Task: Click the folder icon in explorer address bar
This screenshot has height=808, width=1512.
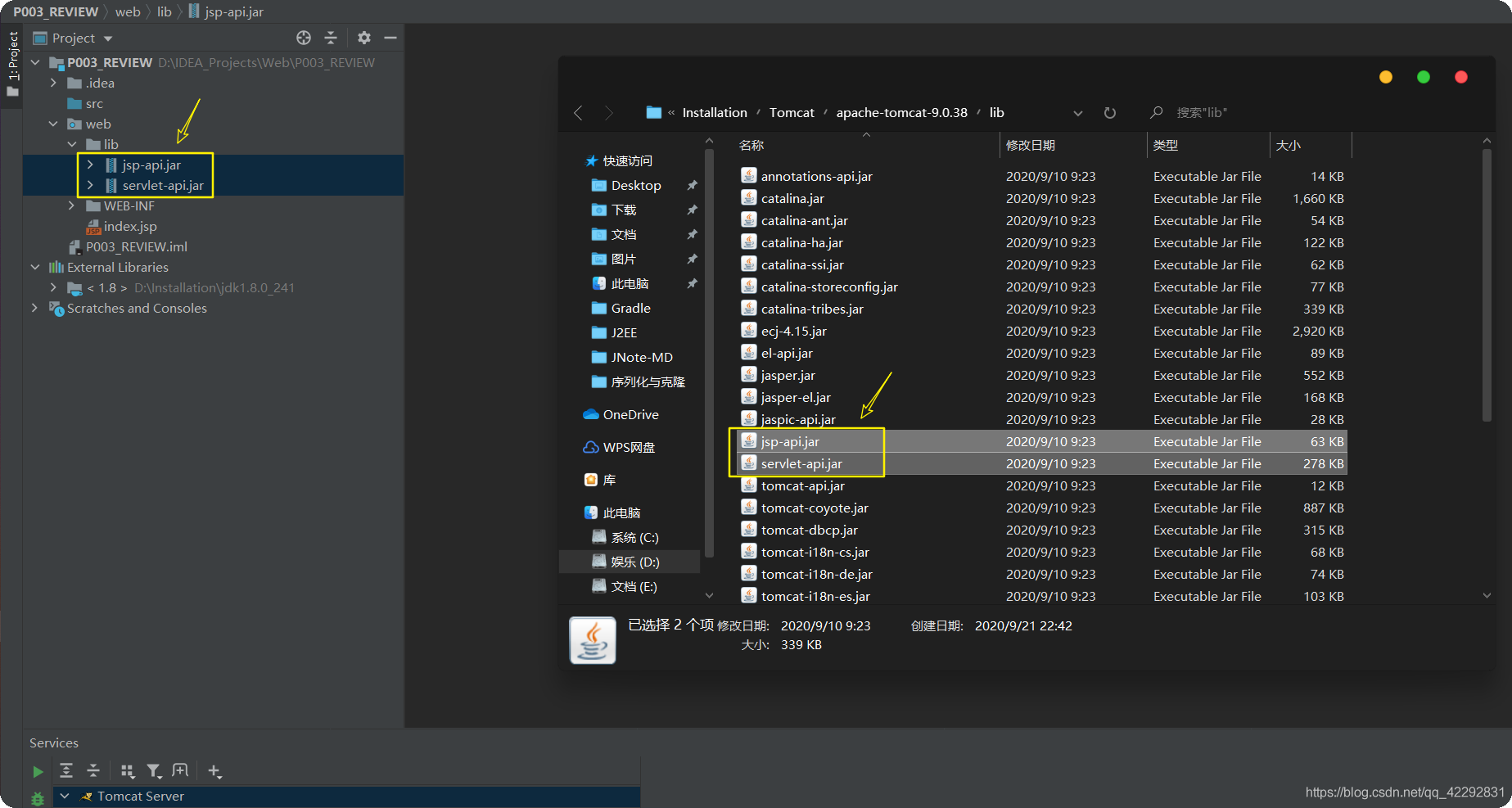Action: (653, 112)
